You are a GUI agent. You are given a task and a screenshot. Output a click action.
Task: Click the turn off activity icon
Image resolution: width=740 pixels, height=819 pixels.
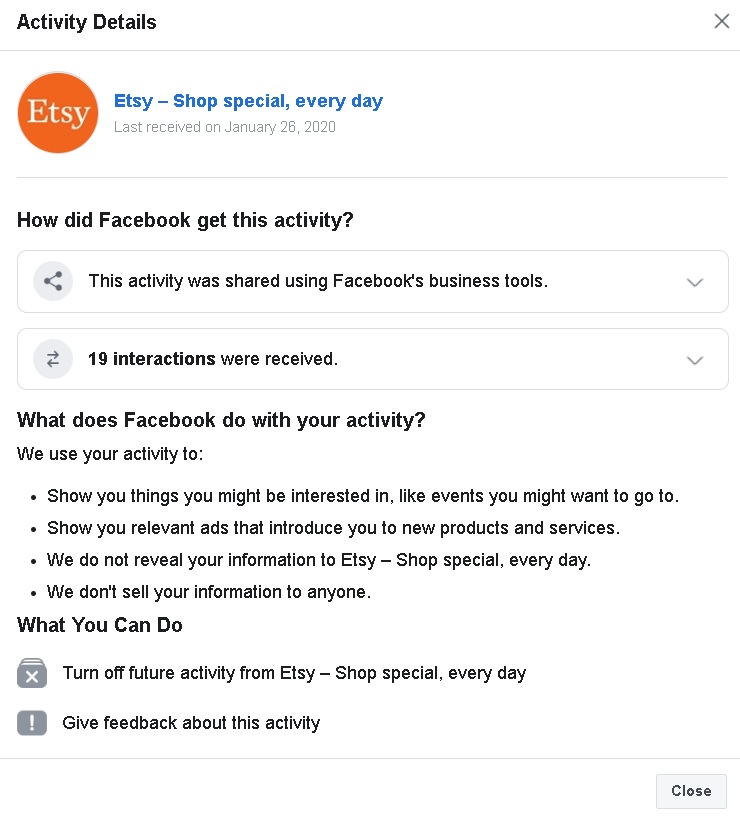[x=32, y=673]
